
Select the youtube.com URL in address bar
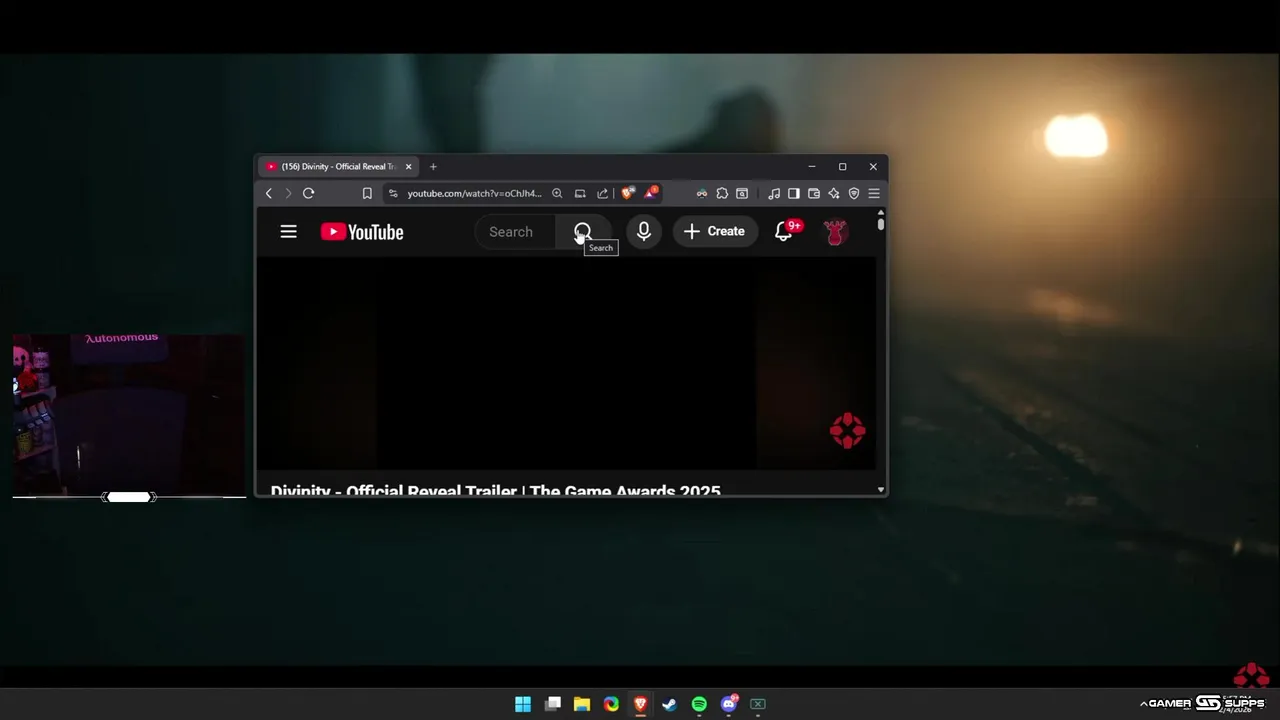tap(474, 193)
